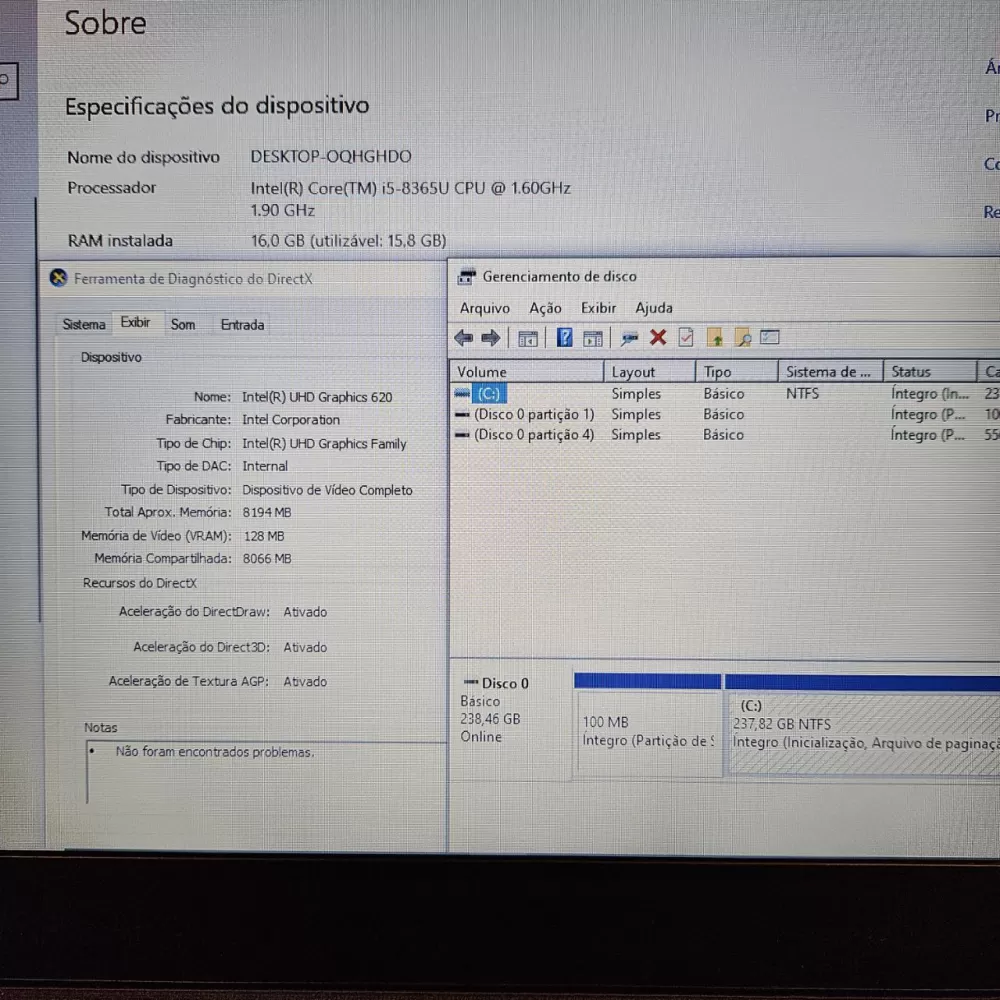Sort by the Status column header
1000x1000 pixels.
click(x=930, y=371)
